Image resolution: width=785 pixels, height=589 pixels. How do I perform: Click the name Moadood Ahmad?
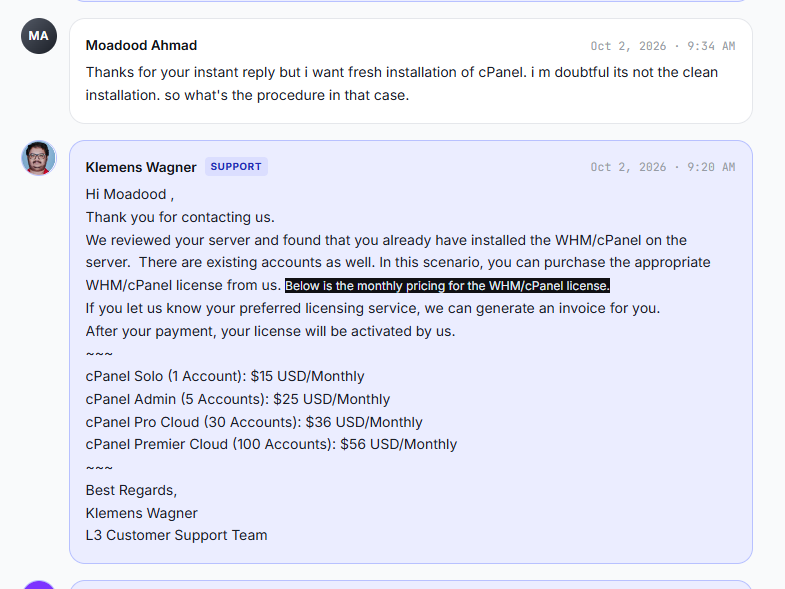141,46
